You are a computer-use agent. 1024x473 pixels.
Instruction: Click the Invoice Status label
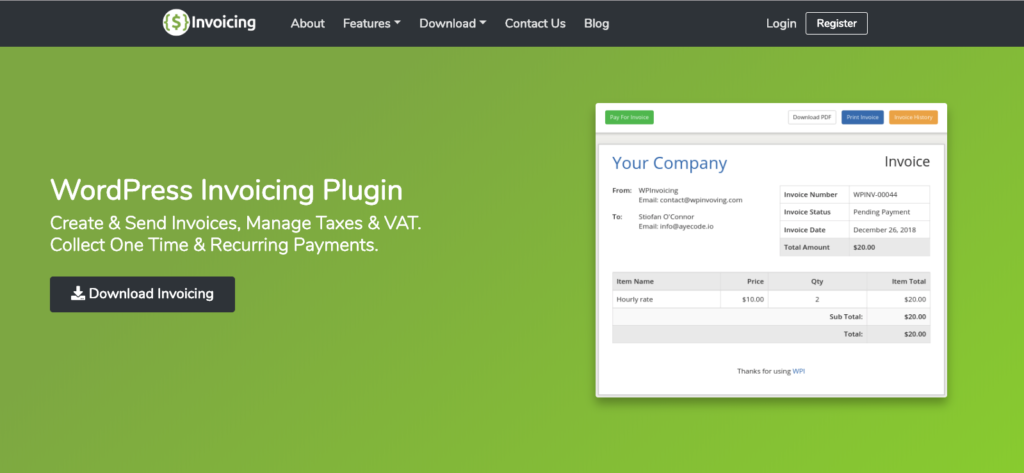coord(807,212)
